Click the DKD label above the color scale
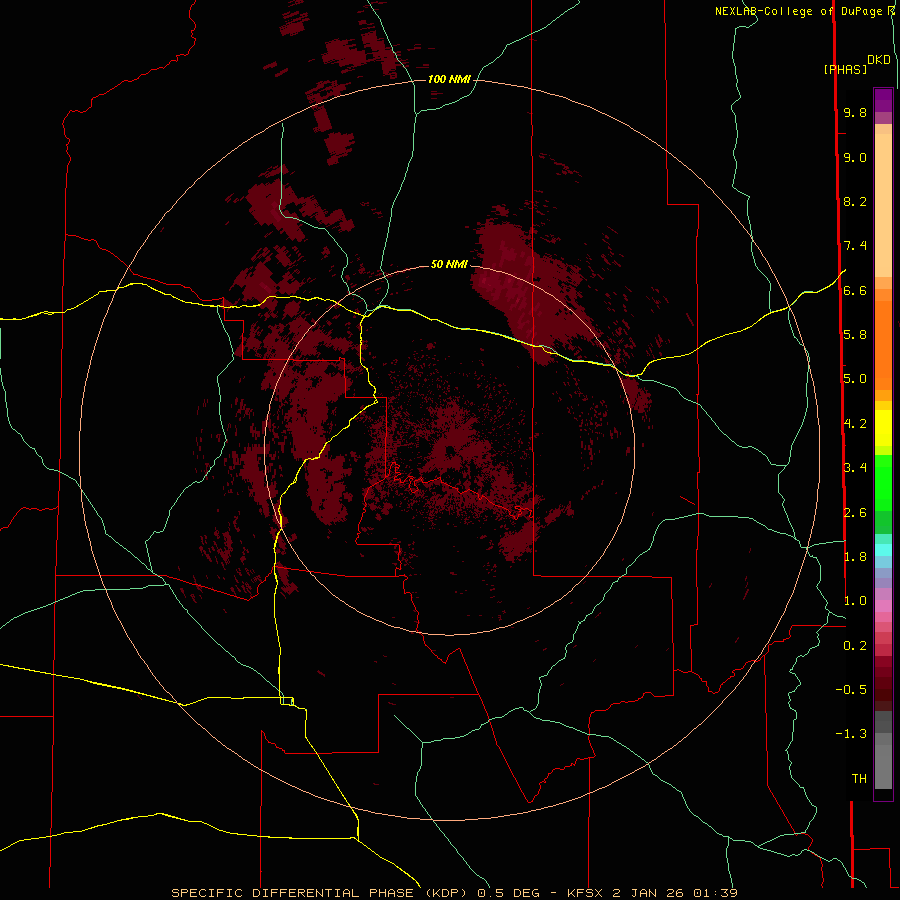 [x=879, y=60]
